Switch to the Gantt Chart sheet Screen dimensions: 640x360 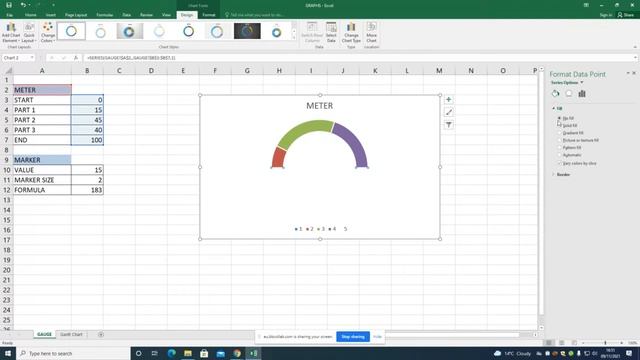pyautogui.click(x=71, y=334)
